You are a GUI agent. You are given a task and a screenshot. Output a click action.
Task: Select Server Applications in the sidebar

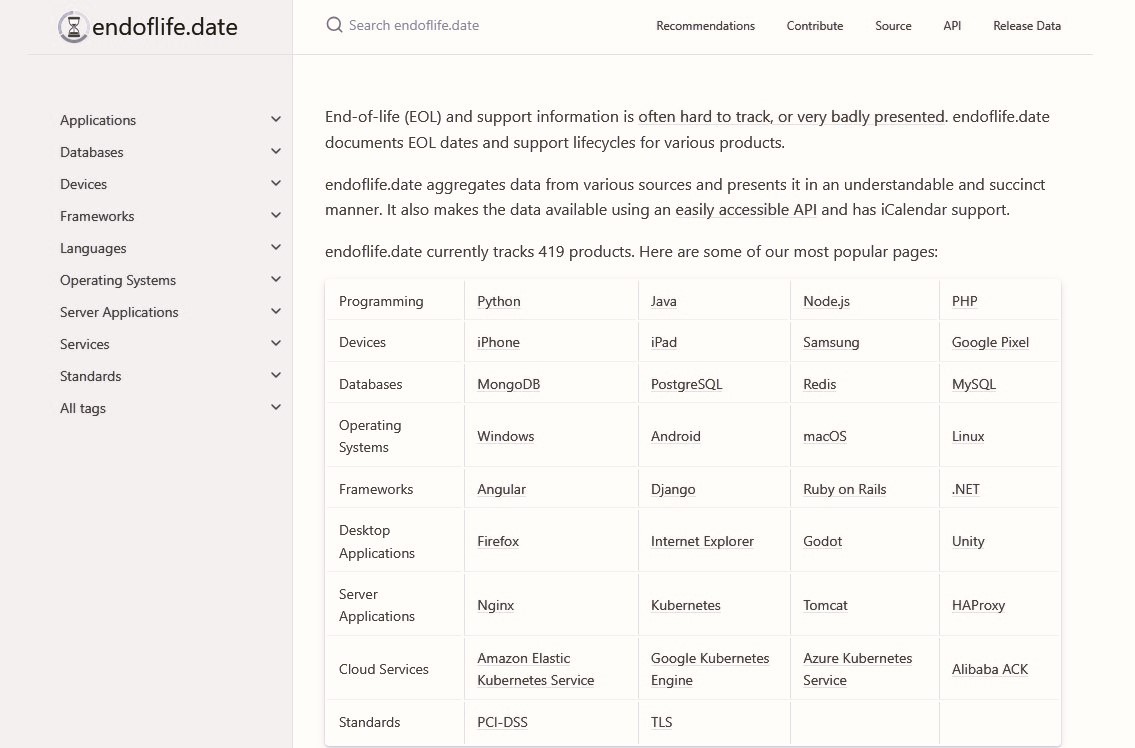click(119, 312)
